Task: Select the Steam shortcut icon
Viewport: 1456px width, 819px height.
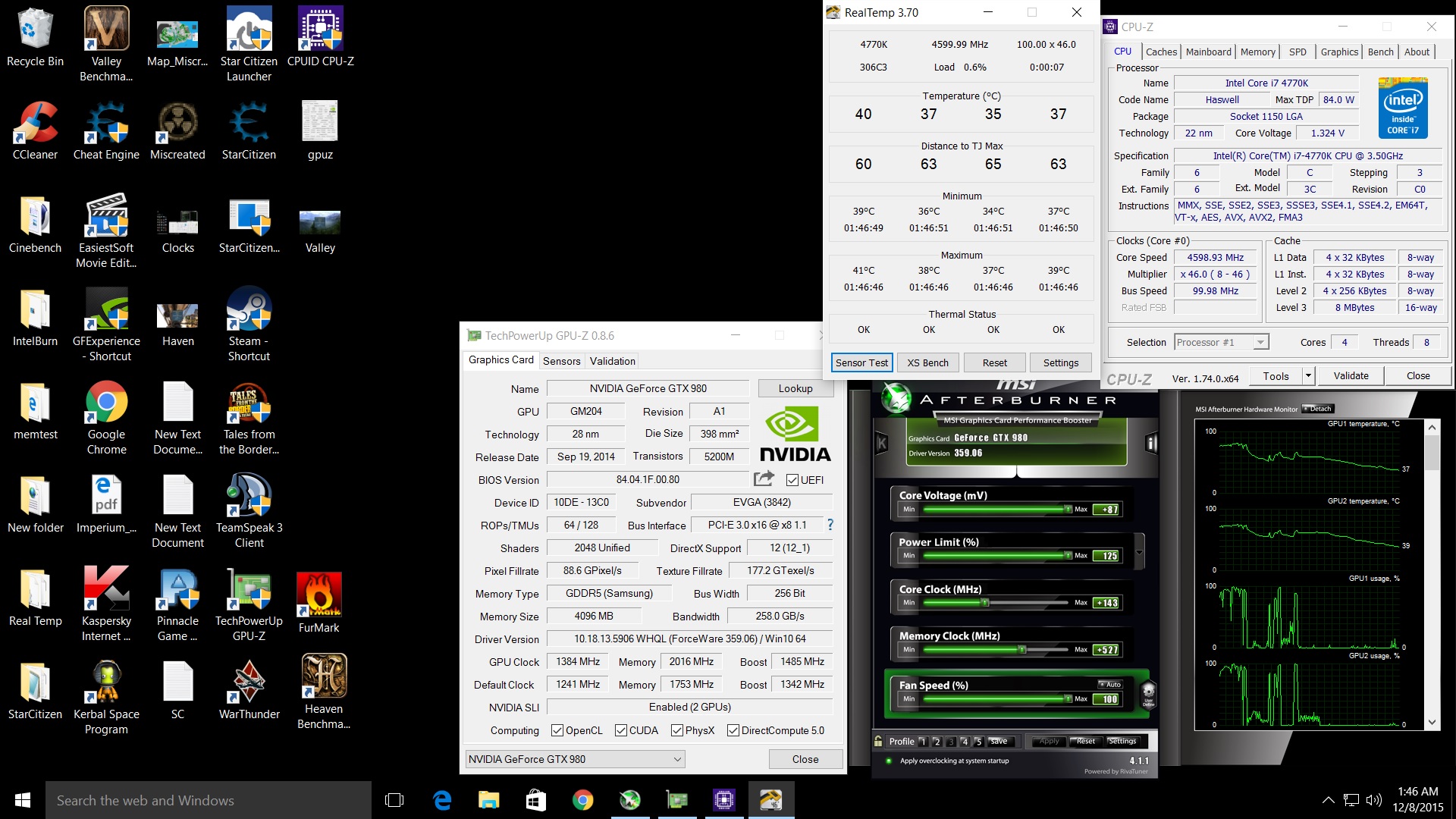Action: coord(249,325)
